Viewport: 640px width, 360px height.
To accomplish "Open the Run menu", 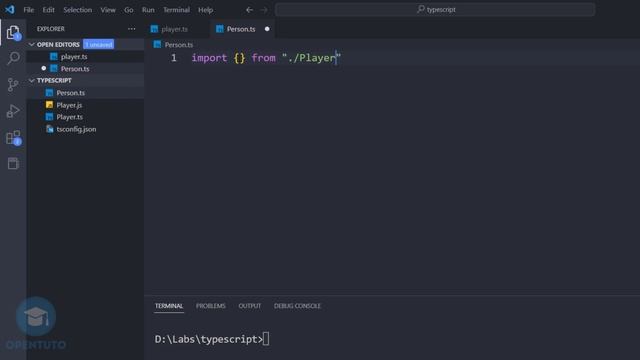I will click(x=148, y=10).
